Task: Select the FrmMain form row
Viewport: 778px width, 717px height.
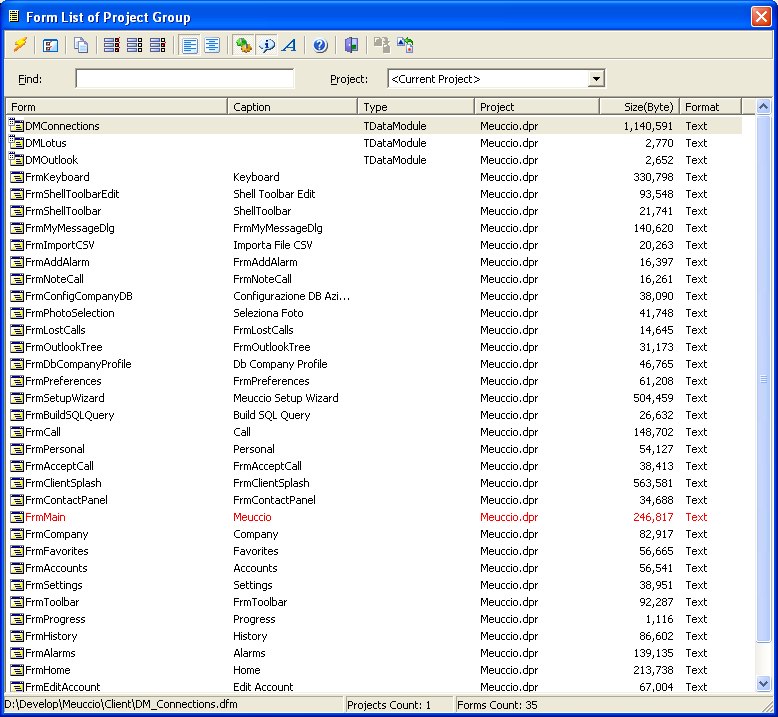Action: (44, 517)
